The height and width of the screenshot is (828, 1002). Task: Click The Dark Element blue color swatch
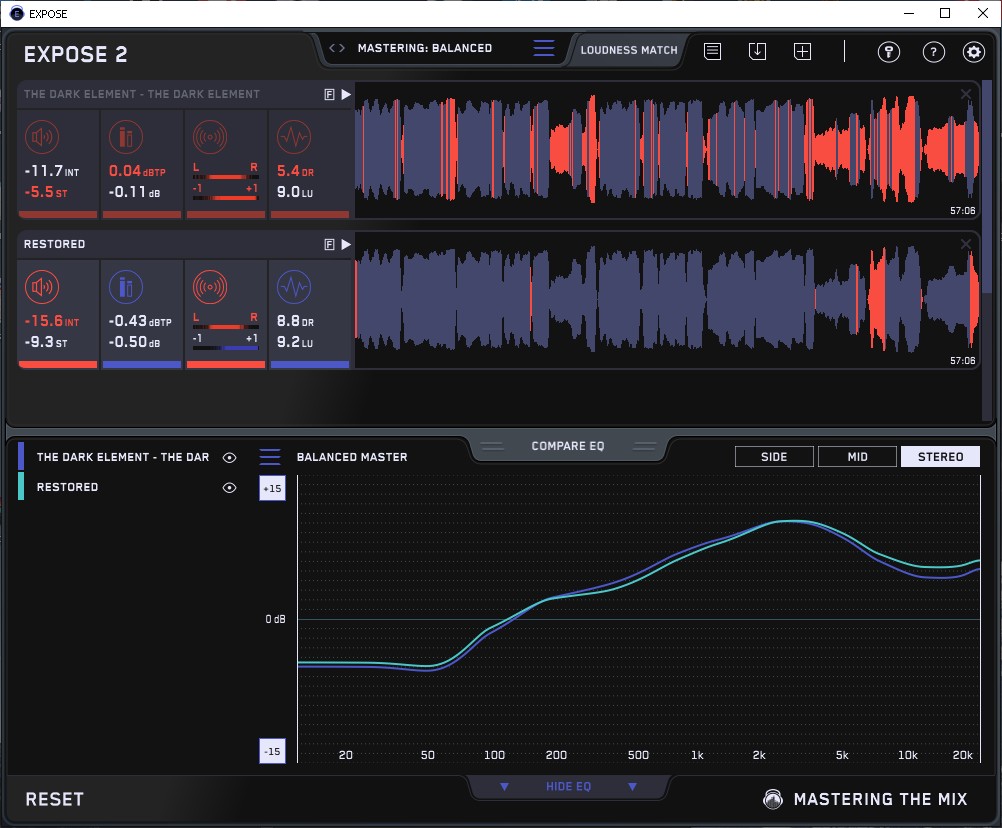pyautogui.click(x=21, y=457)
